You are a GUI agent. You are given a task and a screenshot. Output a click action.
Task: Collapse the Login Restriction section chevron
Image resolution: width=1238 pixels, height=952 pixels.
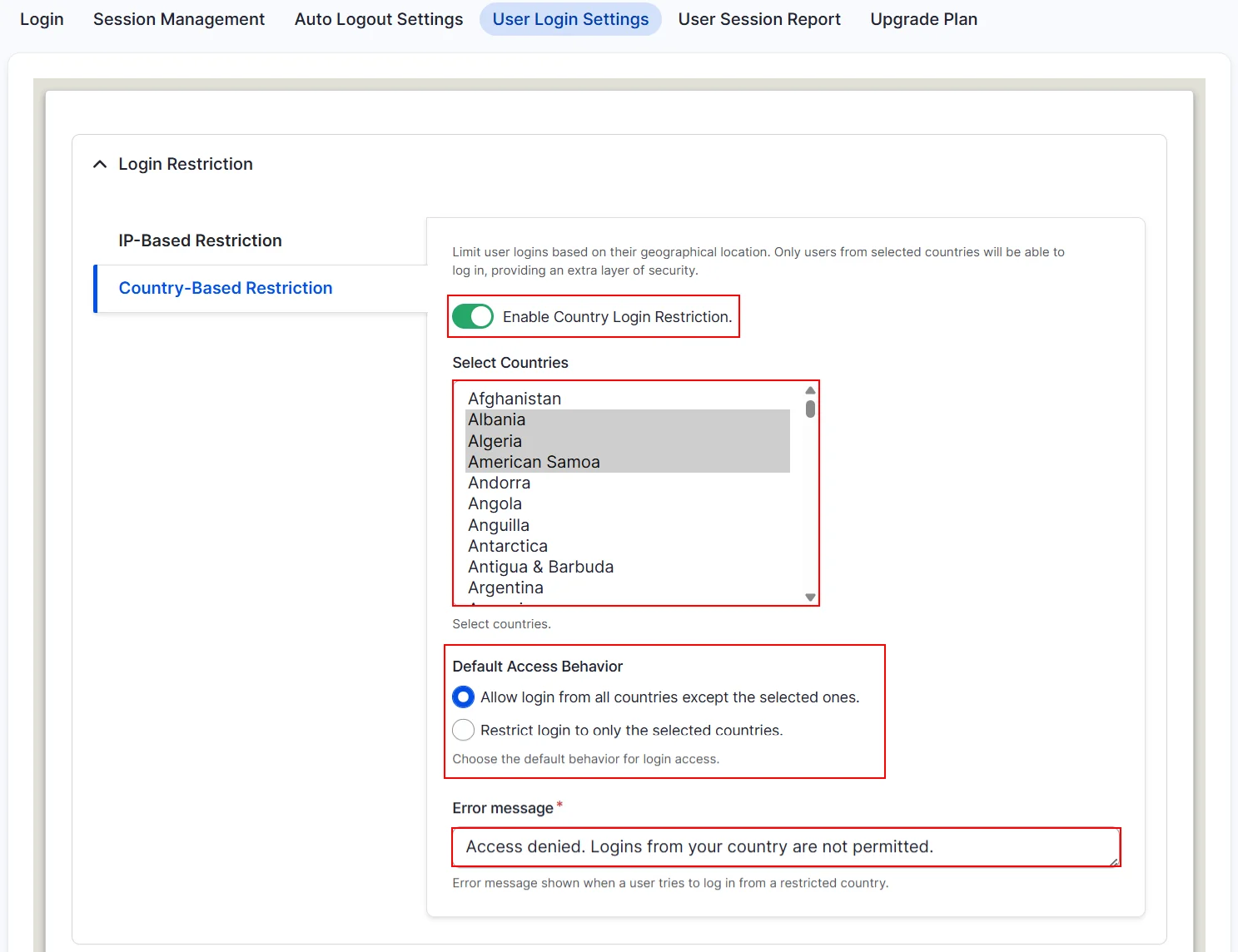pos(100,165)
